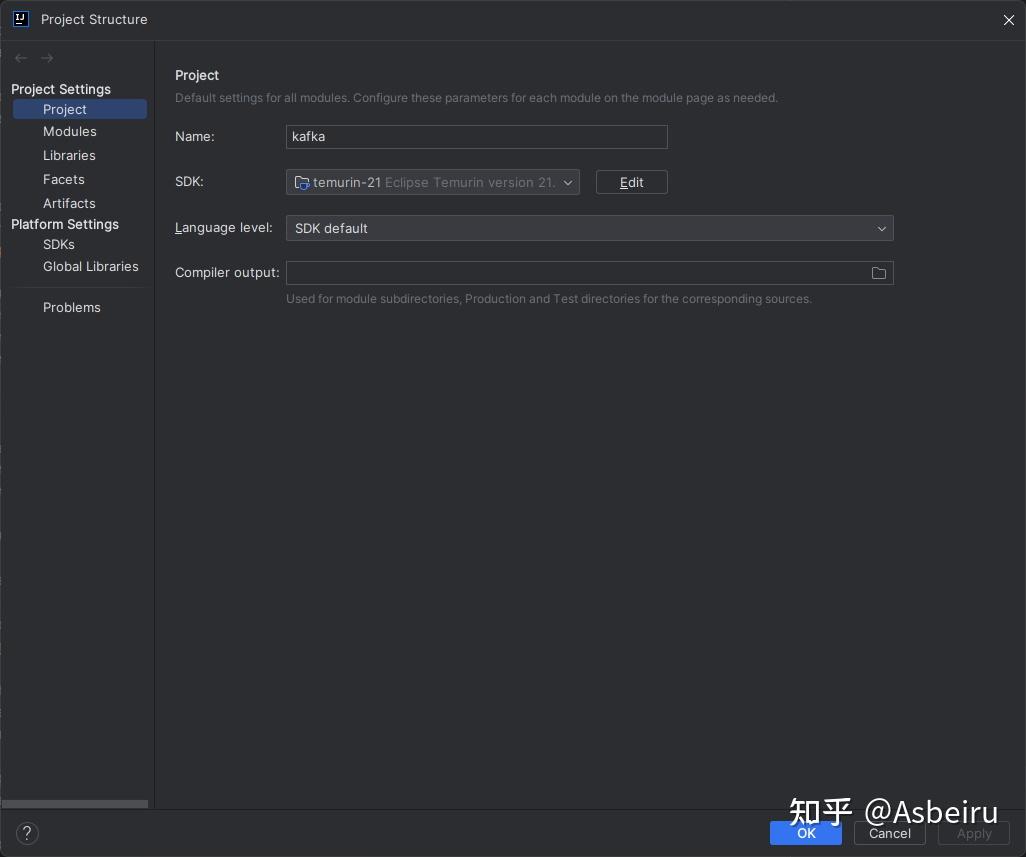Open Global Libraries settings

(x=90, y=266)
